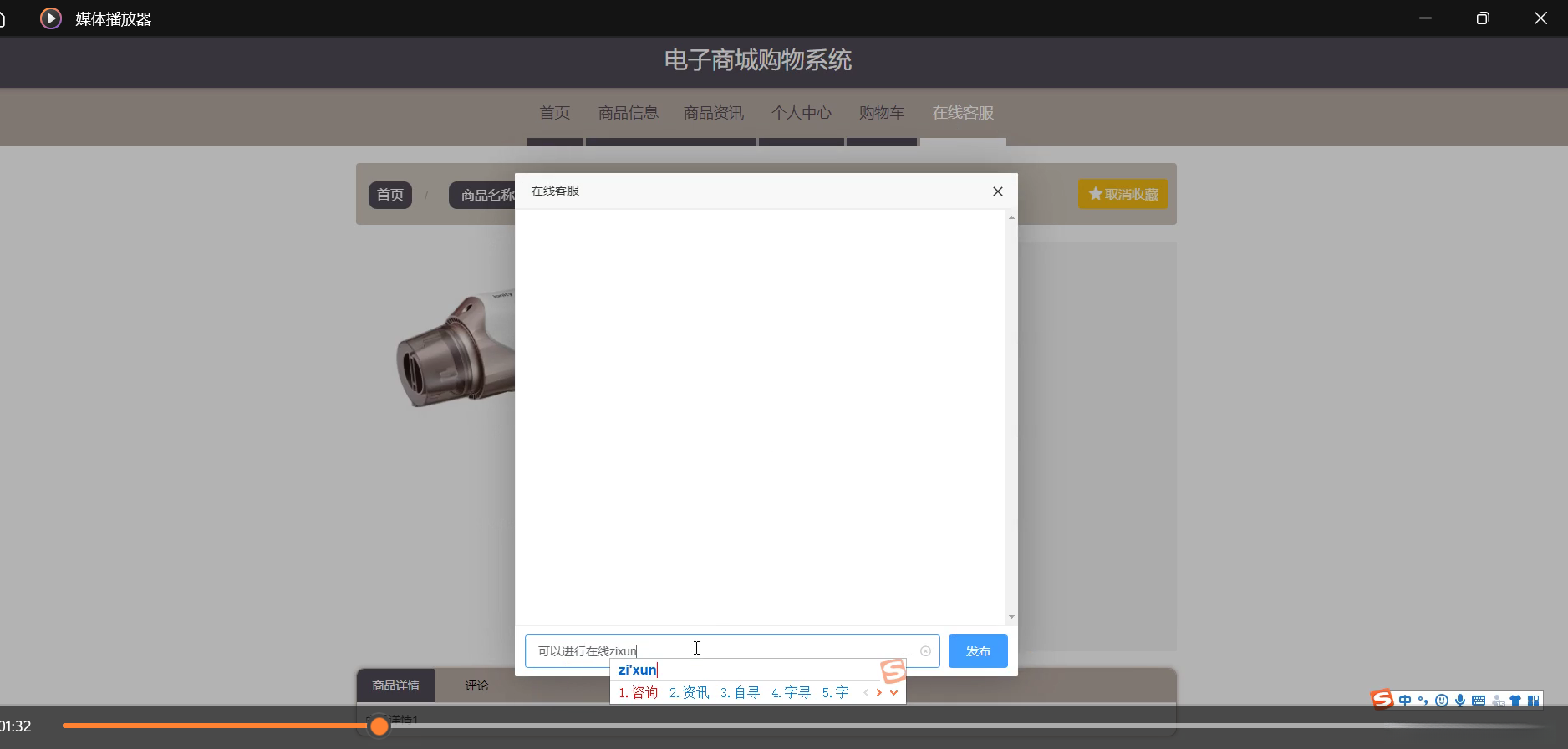Open the 商品信息 navigation tab
The image size is (1568, 749).
[x=628, y=113]
